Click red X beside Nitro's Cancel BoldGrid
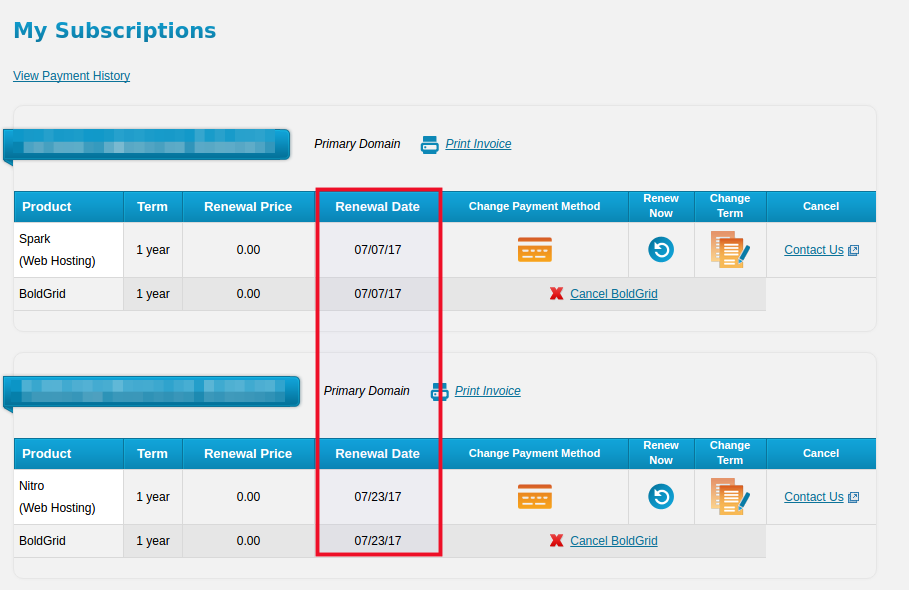This screenshot has height=590, width=909. tap(557, 541)
